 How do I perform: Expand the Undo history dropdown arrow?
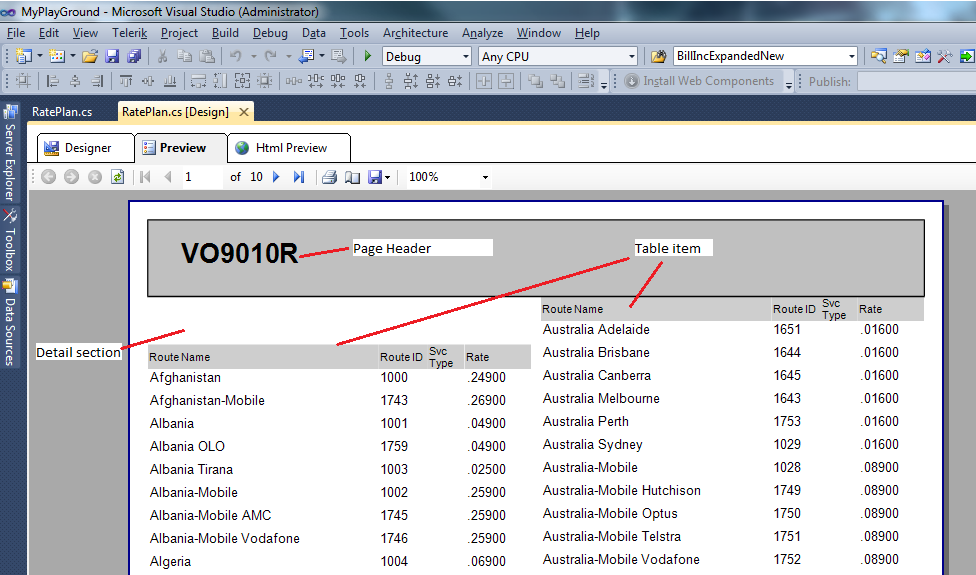tap(253, 57)
